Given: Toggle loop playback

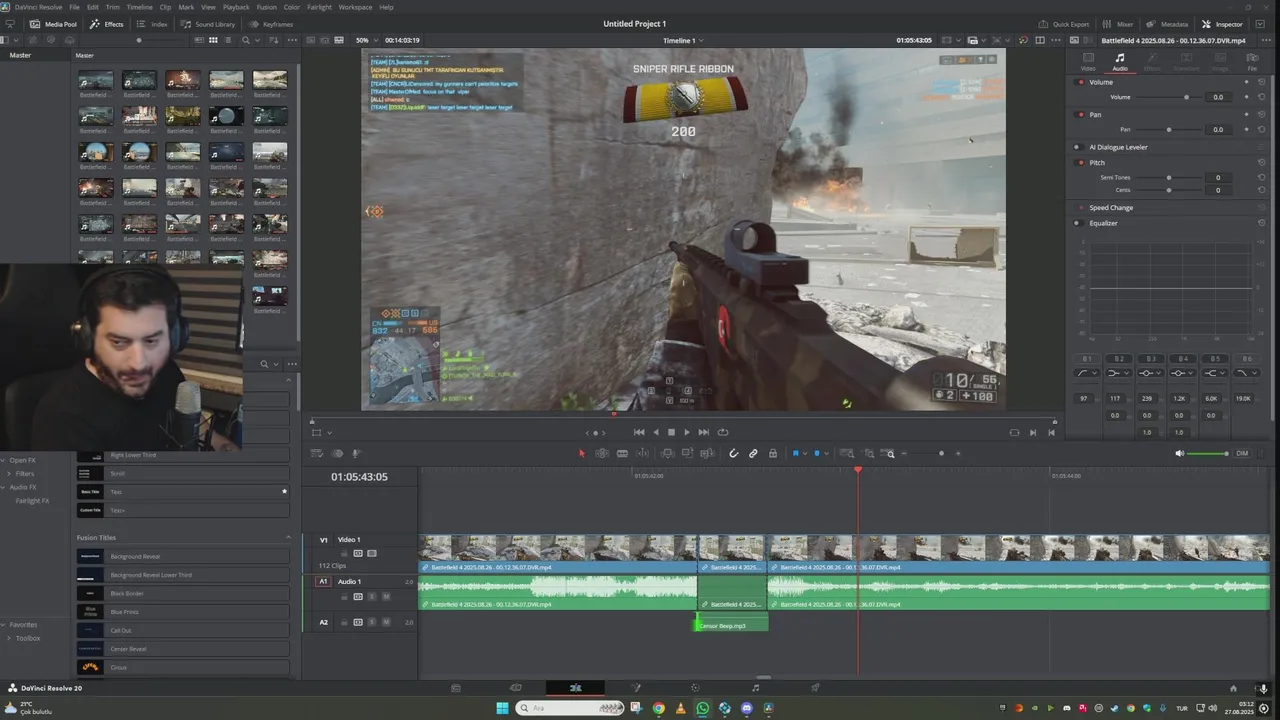Looking at the screenshot, I should (x=723, y=432).
